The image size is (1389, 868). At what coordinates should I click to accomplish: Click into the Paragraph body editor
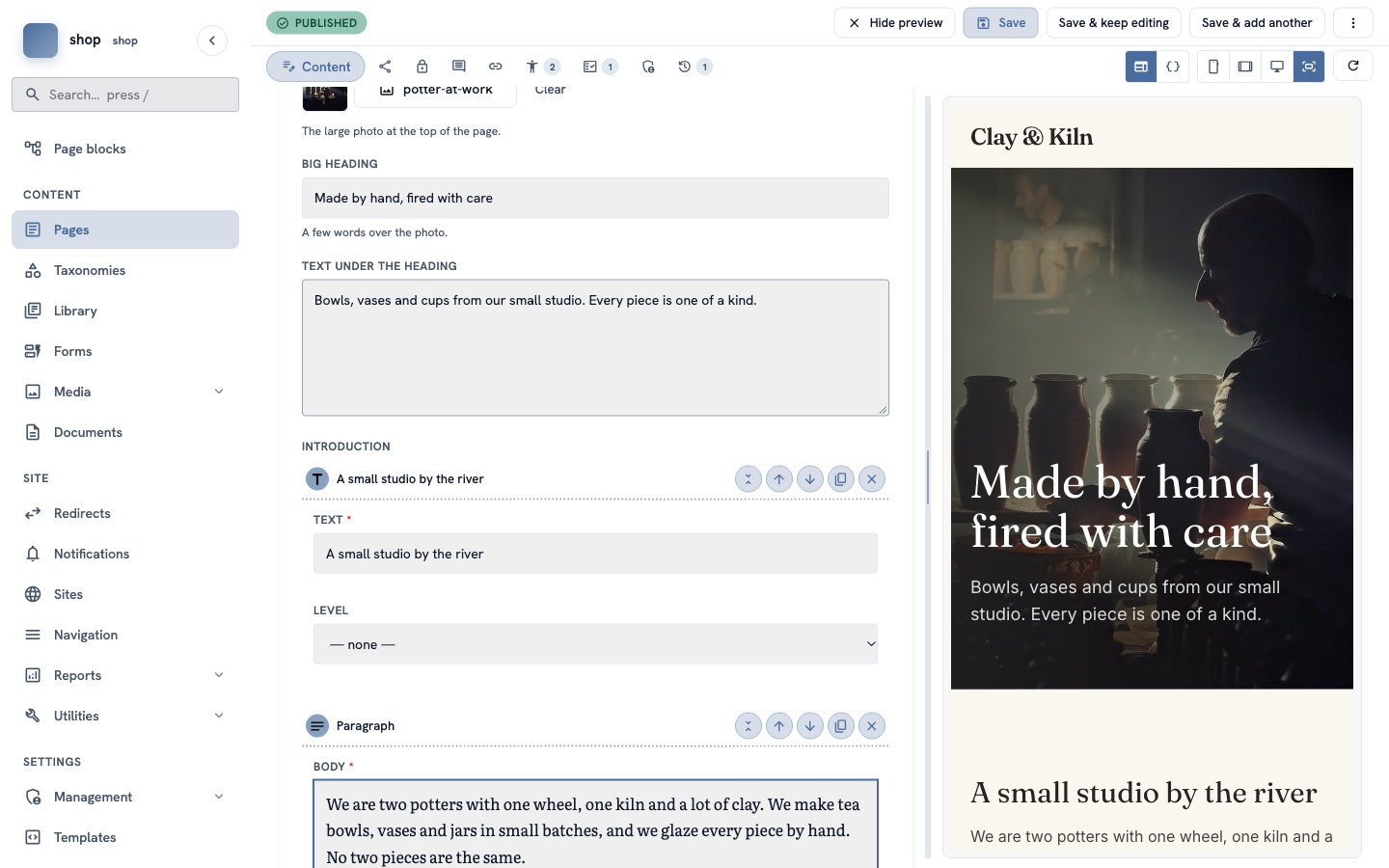[595, 825]
